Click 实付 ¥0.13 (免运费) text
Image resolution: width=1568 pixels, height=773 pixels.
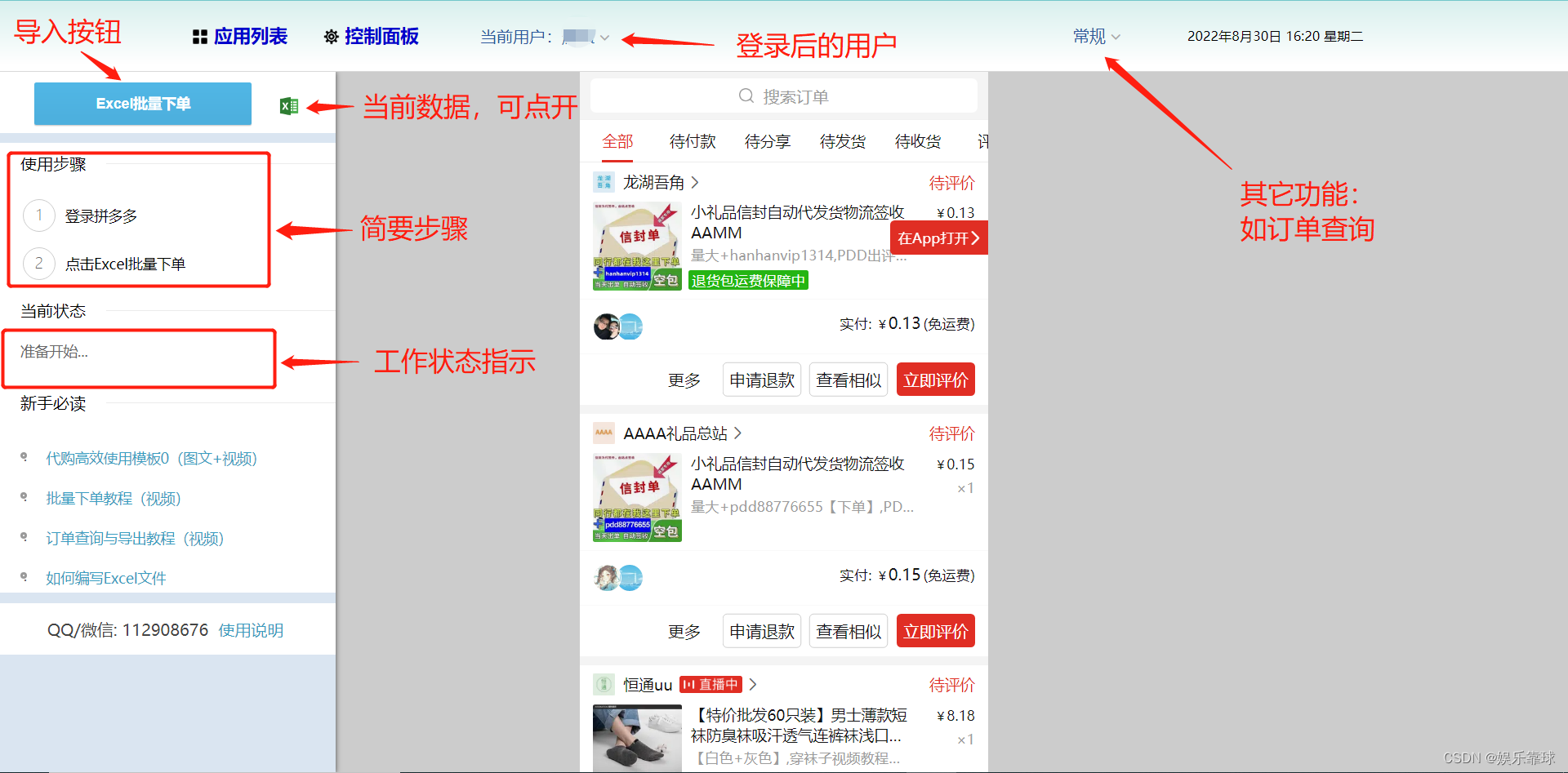click(x=906, y=324)
